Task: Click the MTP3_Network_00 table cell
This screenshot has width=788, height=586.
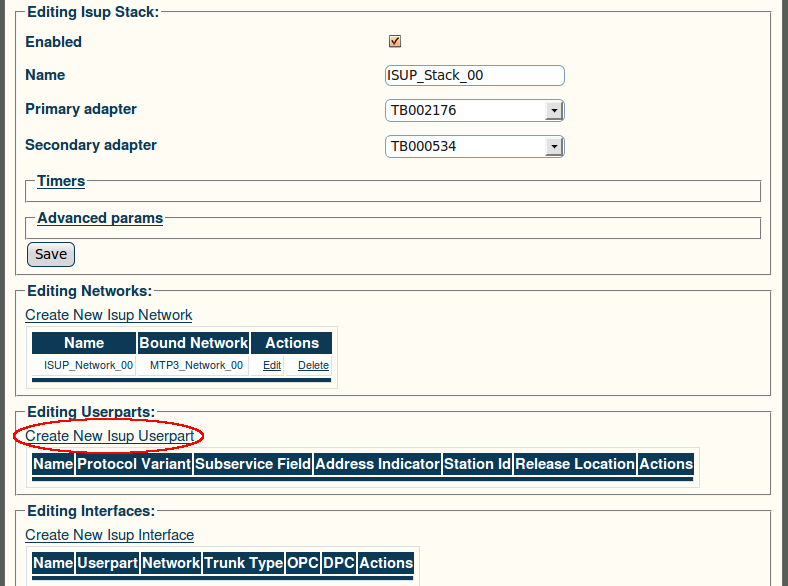Action: click(x=196, y=365)
